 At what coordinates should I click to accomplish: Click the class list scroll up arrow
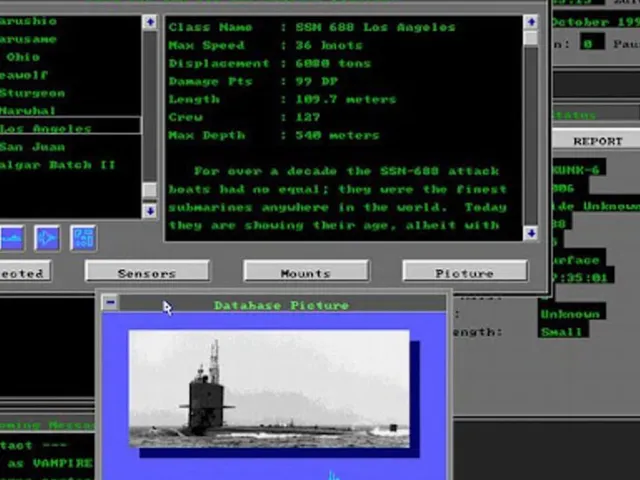150,22
